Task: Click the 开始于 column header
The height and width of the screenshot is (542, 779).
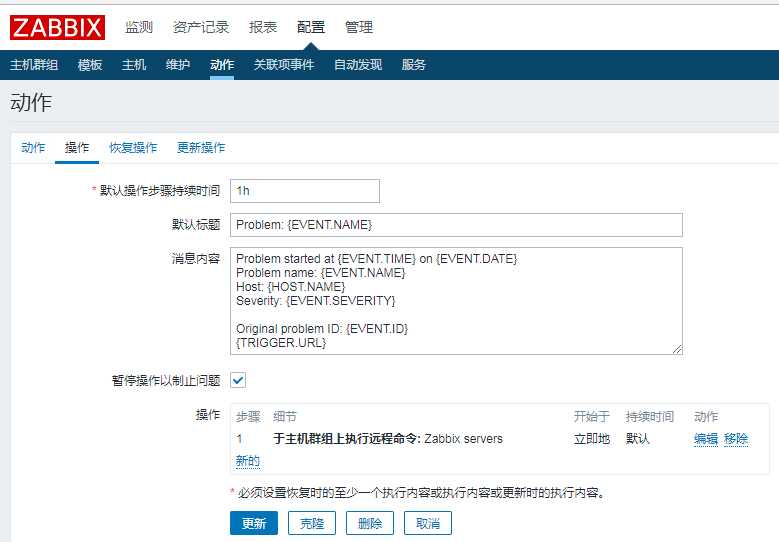Action: pos(592,416)
